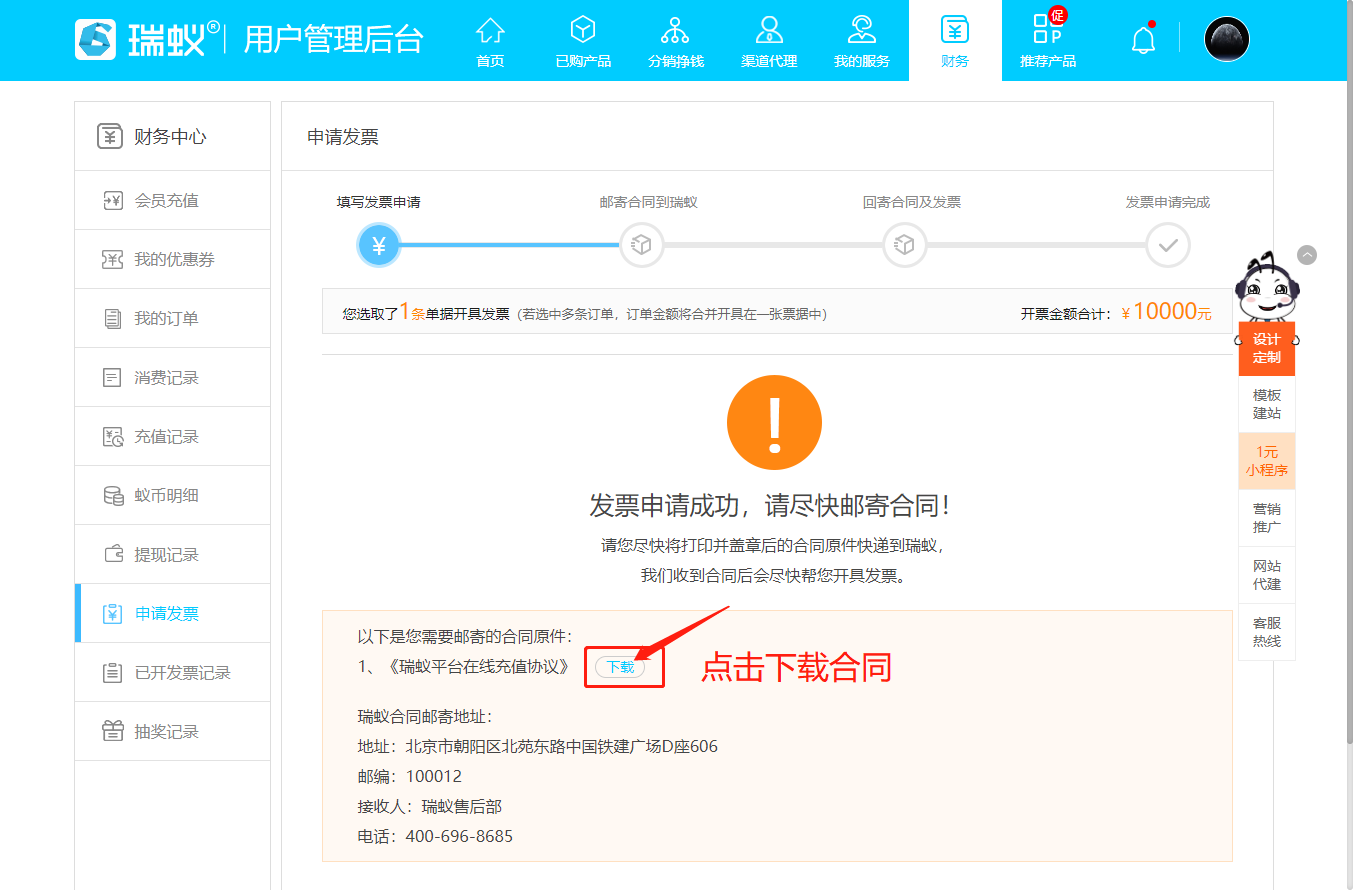This screenshot has height=890, width=1353.
Task: Click the 消费记录 list icon
Action: point(113,377)
